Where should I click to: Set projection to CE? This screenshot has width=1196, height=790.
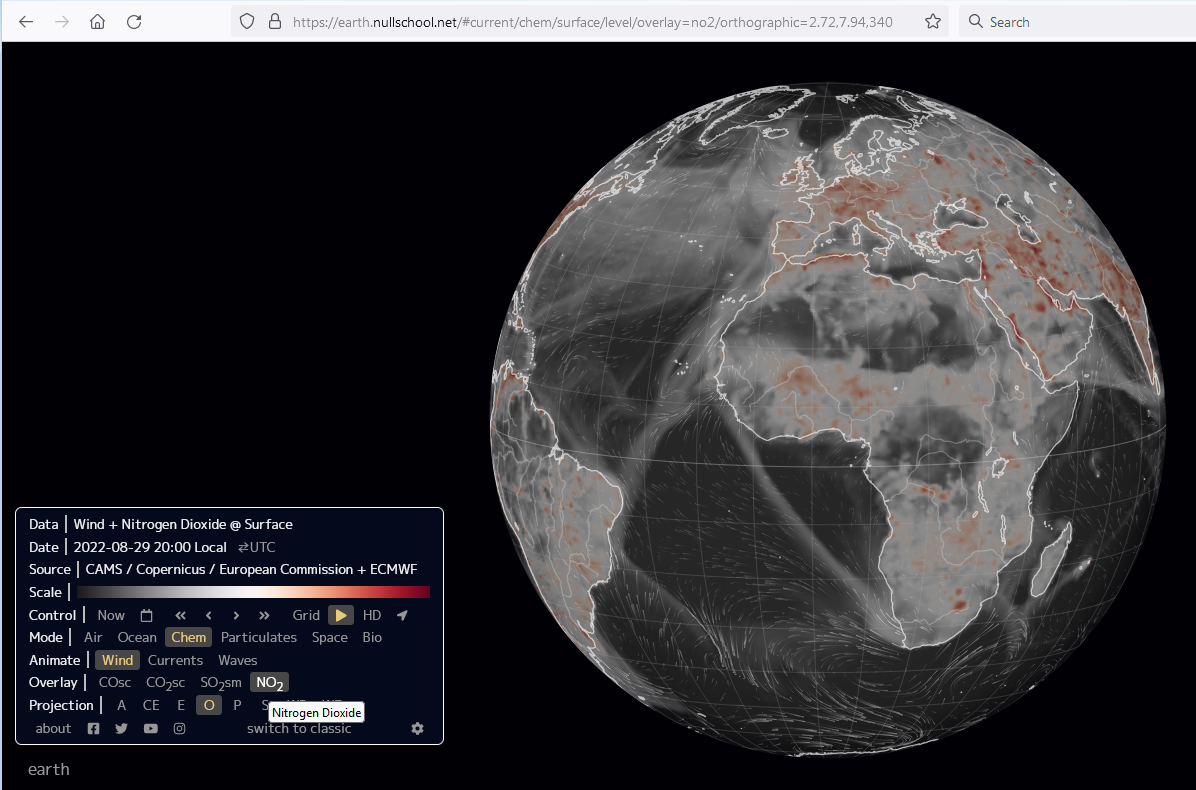[151, 705]
